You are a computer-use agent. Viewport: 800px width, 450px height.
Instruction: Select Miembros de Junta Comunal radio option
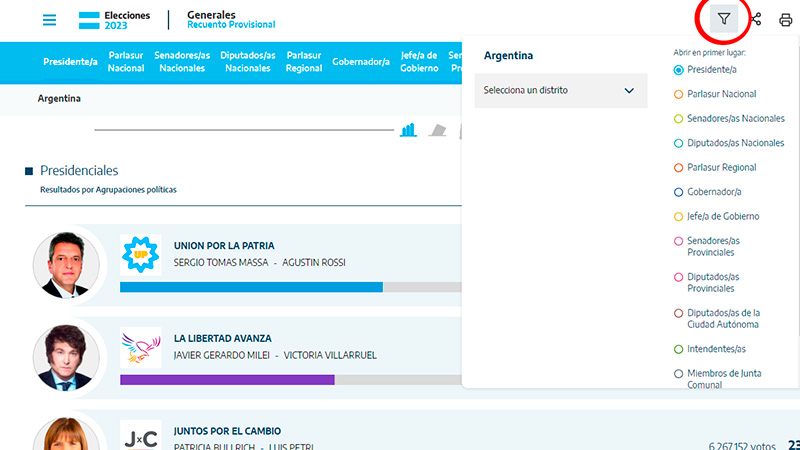tap(679, 374)
